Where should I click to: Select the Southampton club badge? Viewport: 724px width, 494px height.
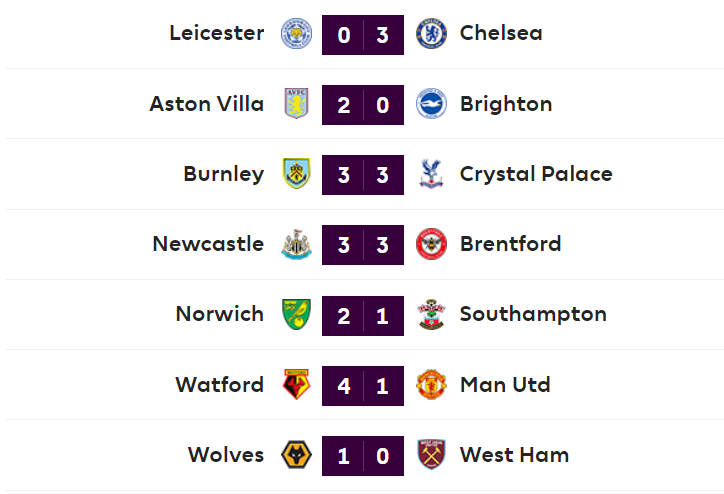(x=430, y=314)
